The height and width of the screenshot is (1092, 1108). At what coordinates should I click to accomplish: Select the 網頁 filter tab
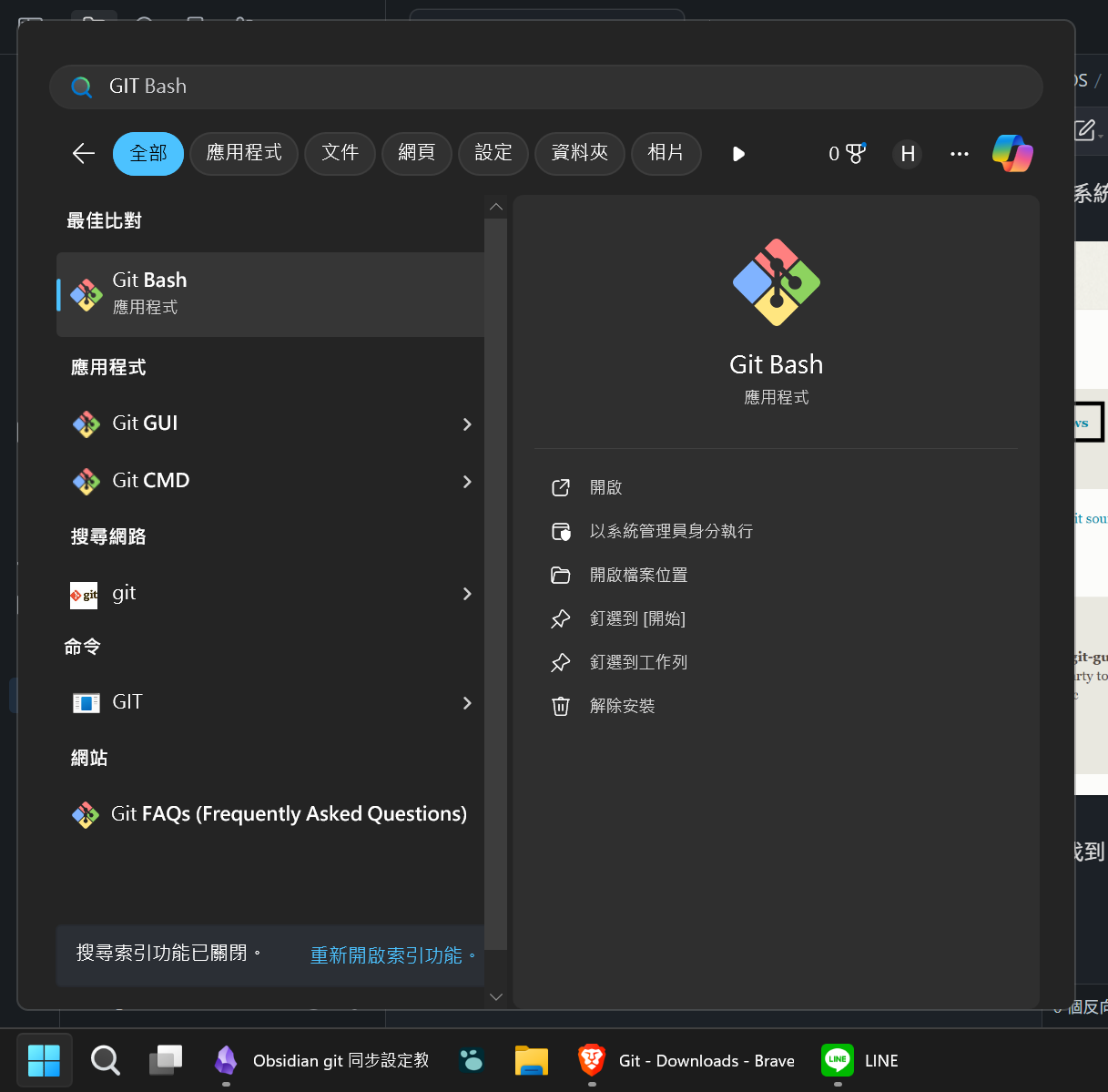[417, 153]
